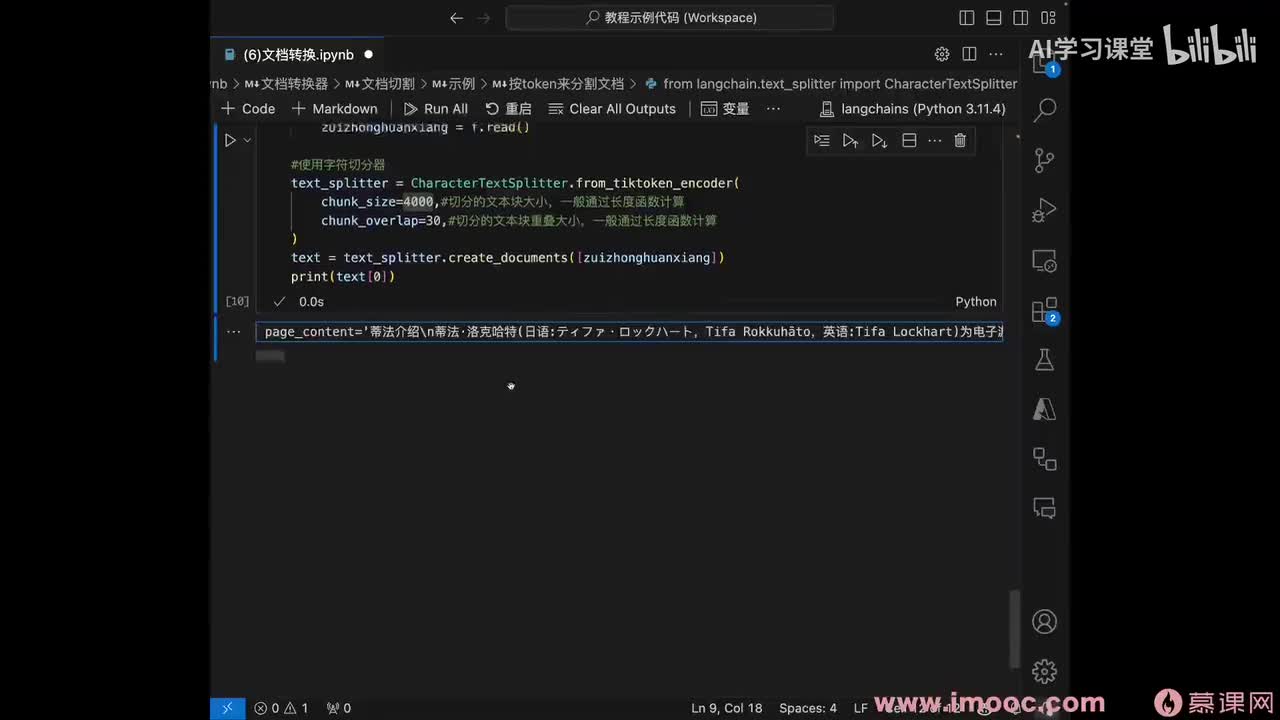Select breadcrumb from langchain.text_splitter import
Image resolution: width=1280 pixels, height=720 pixels.
[x=831, y=84]
